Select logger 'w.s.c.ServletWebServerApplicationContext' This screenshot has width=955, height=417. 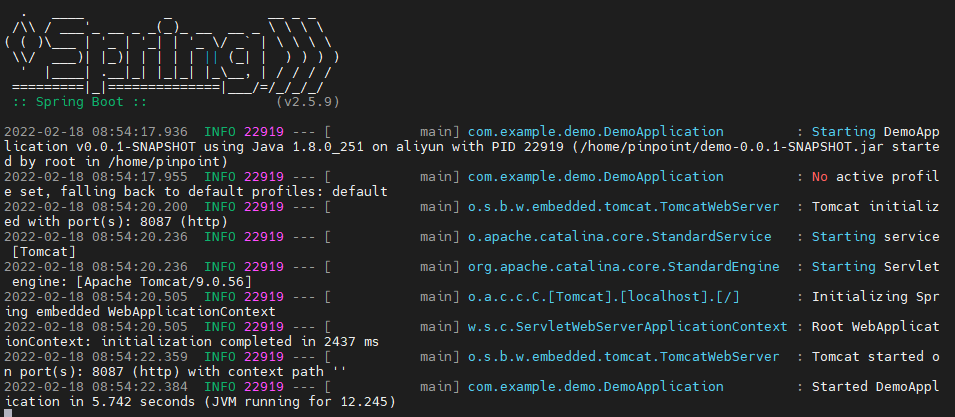click(x=627, y=327)
